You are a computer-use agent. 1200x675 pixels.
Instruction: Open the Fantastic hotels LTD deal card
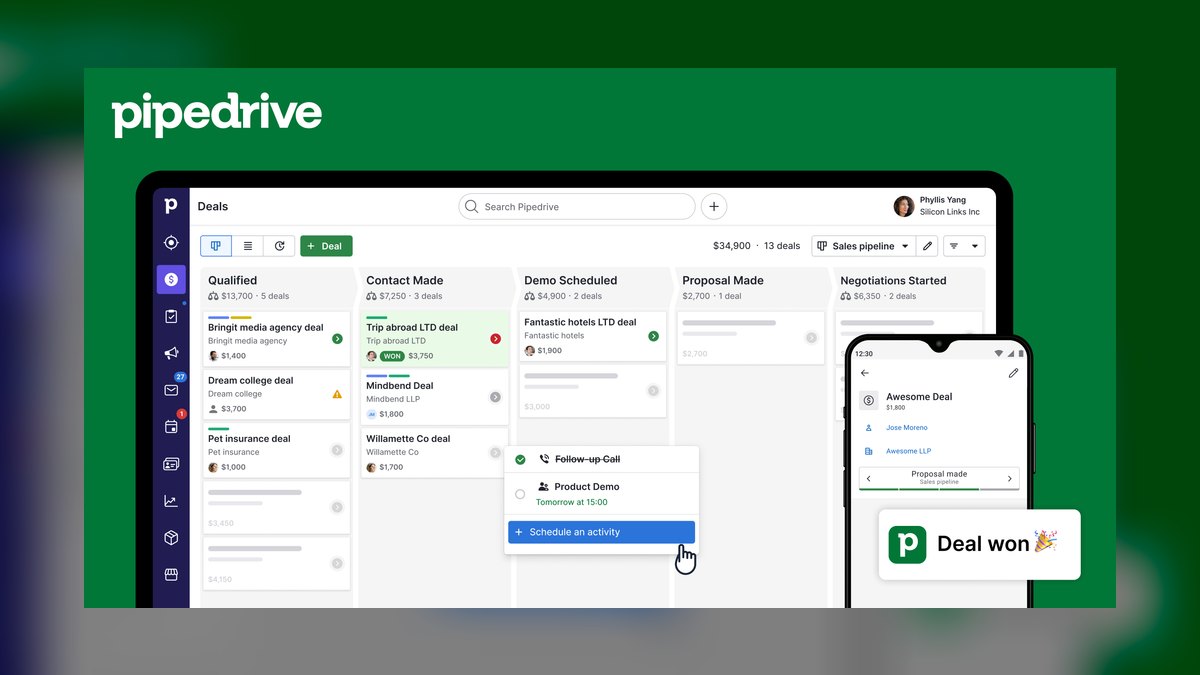click(x=592, y=336)
